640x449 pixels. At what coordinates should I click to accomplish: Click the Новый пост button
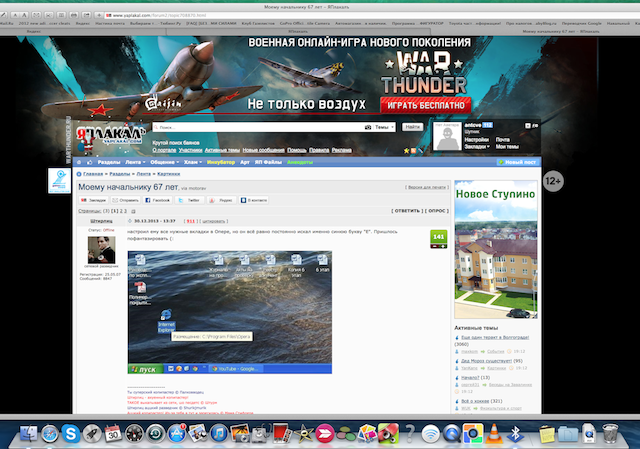[x=517, y=162]
